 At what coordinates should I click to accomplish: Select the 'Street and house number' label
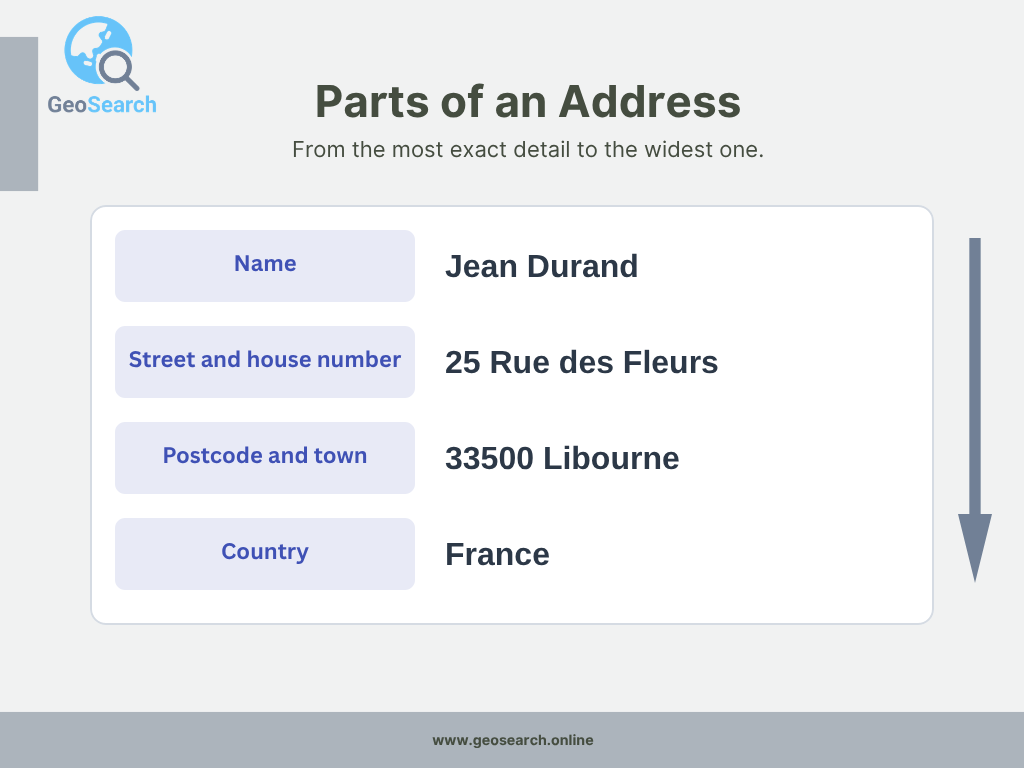pos(265,362)
